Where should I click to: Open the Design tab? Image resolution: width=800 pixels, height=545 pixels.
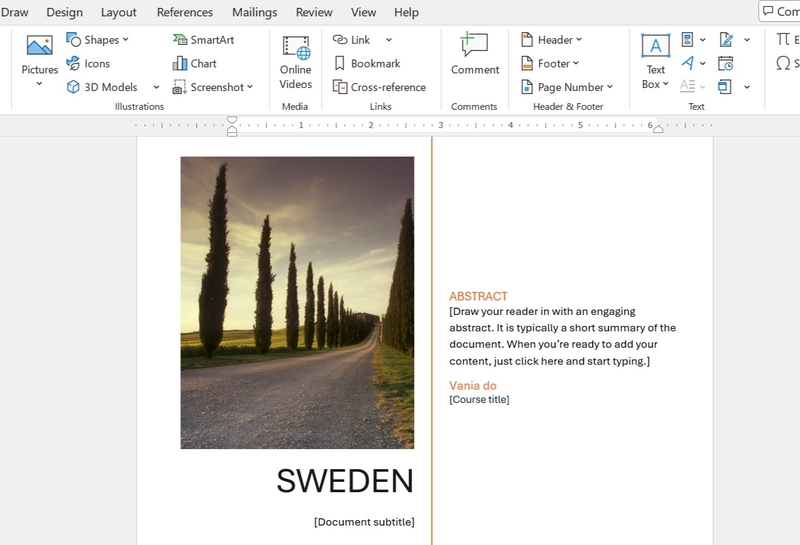[64, 12]
